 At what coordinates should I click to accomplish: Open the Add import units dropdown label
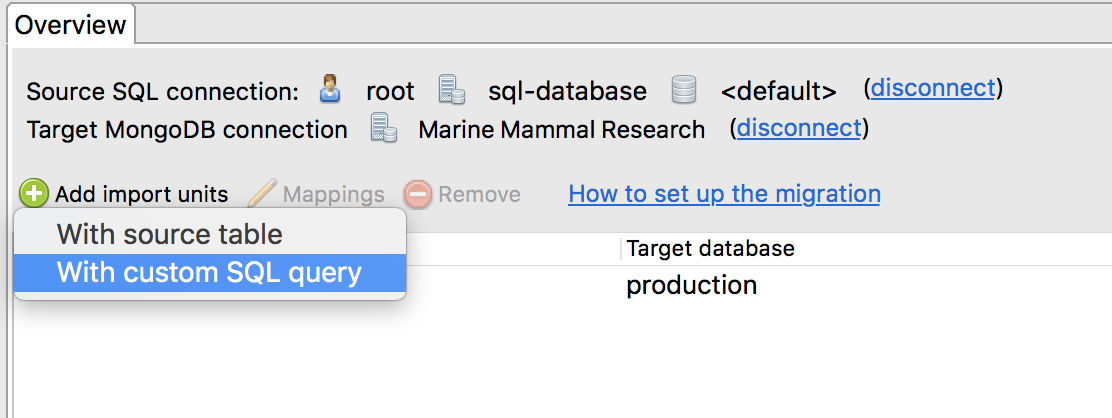[x=141, y=194]
